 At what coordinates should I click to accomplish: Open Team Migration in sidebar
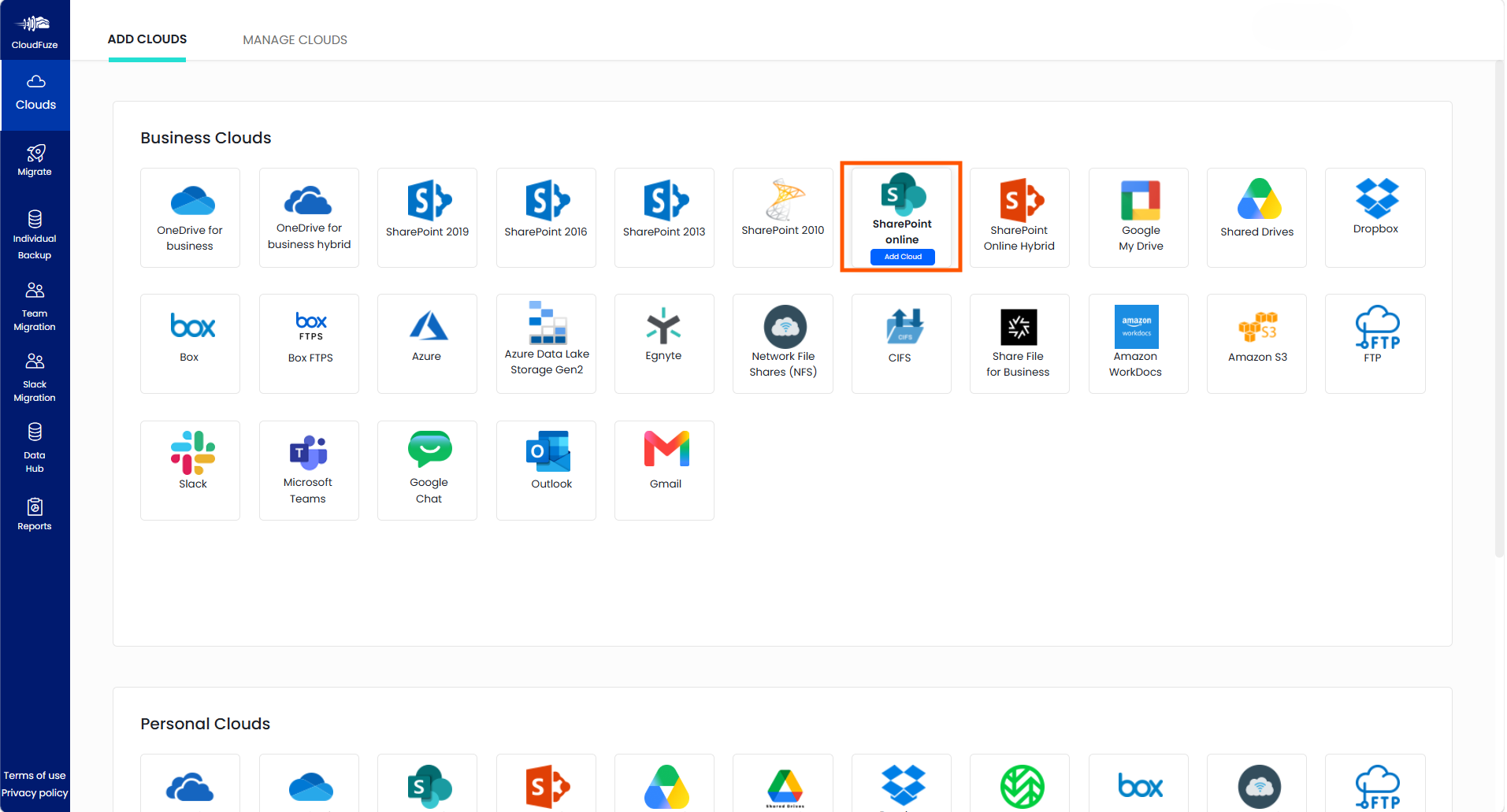click(x=35, y=307)
